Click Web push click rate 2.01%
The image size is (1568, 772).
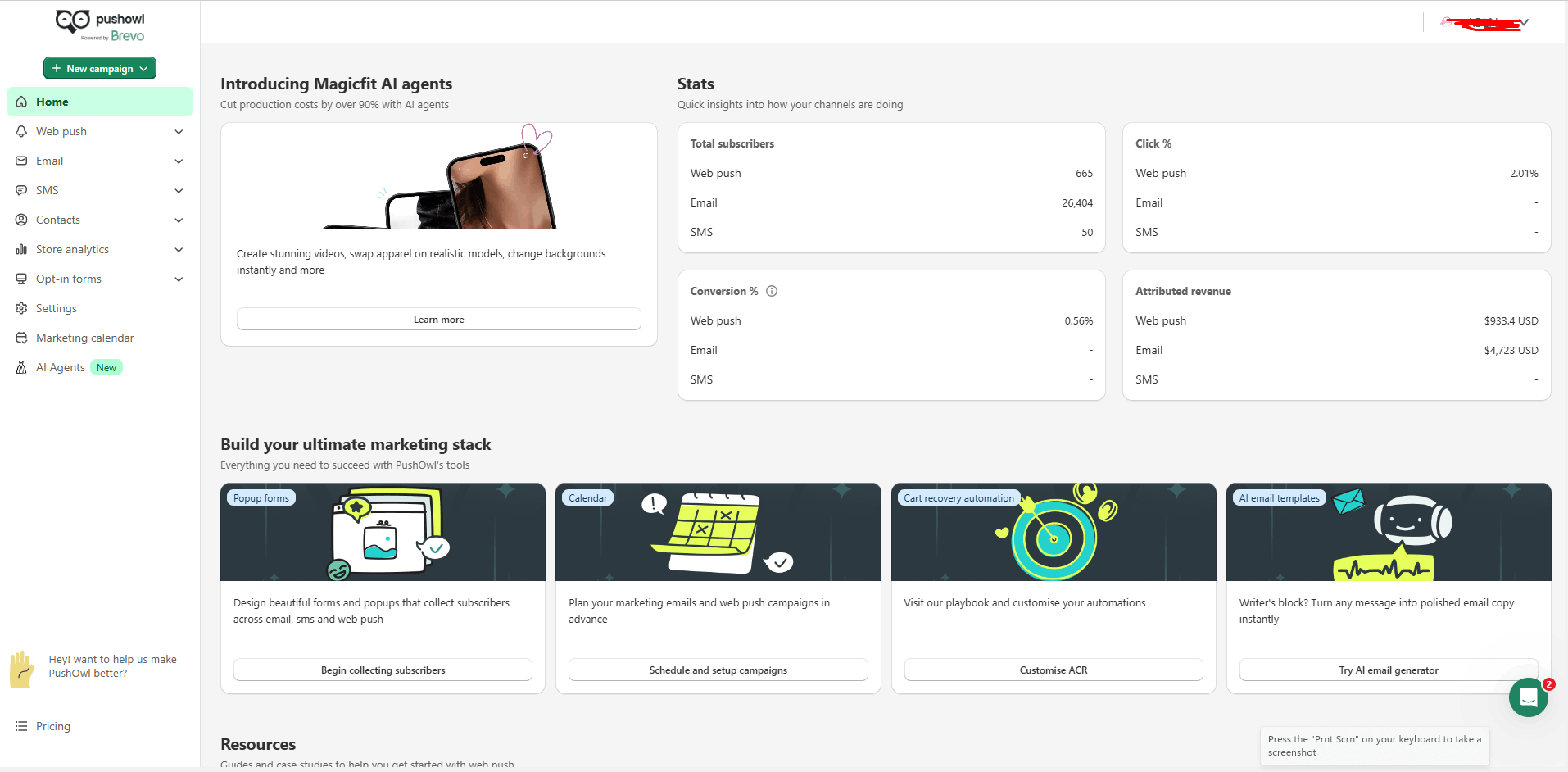[1524, 174]
